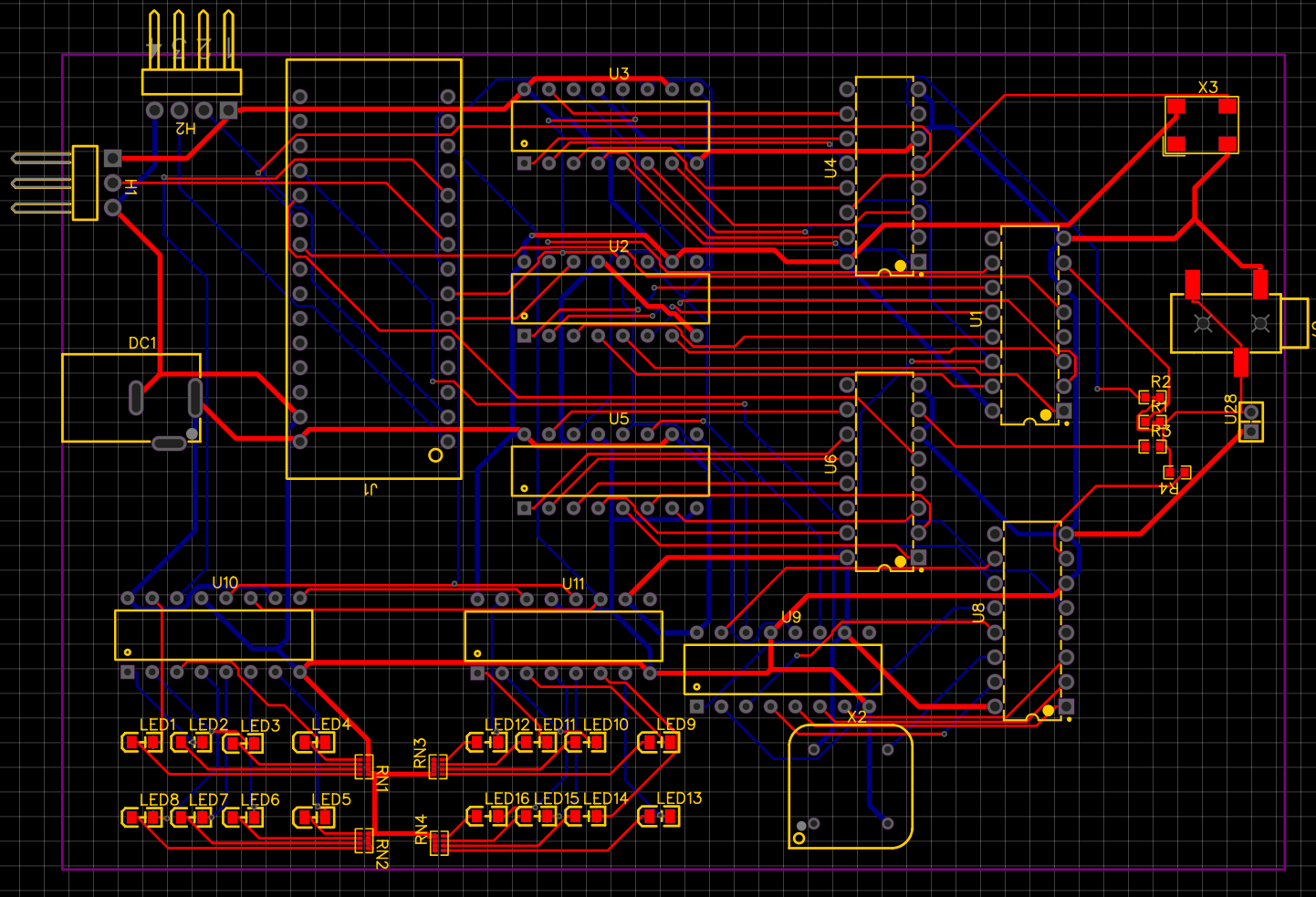Screen dimensions: 1316x897
Task: Click the U3 chip body
Action: tap(610, 127)
